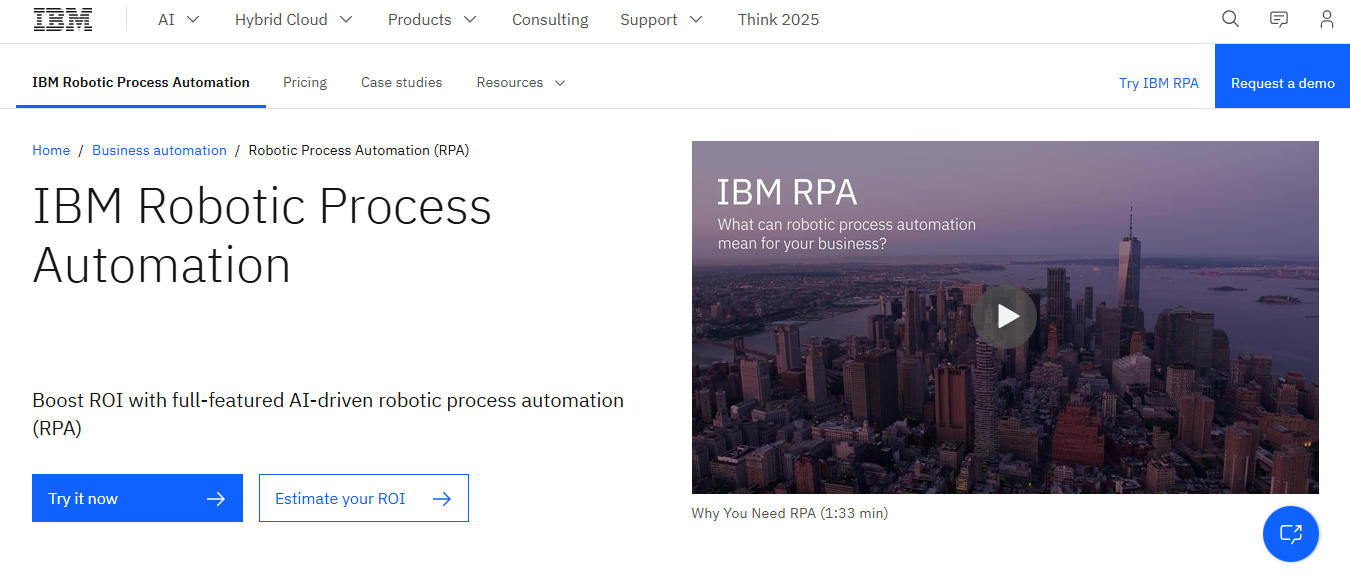Open the Consulting menu item

coord(550,20)
